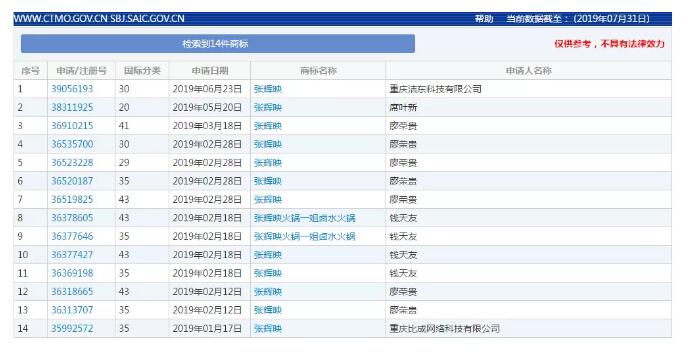Open registration number 36535700
The width and height of the screenshot is (688, 364).
[x=72, y=144]
